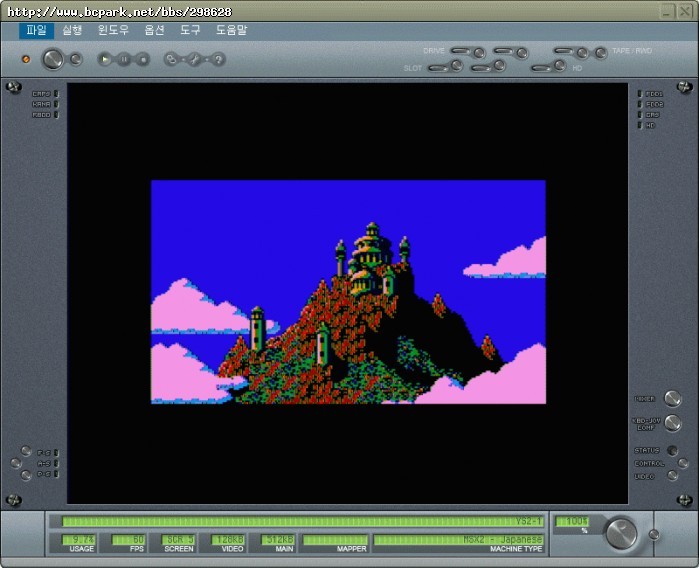Toggle the A-S switch button
700x568 pixels.
(16, 463)
